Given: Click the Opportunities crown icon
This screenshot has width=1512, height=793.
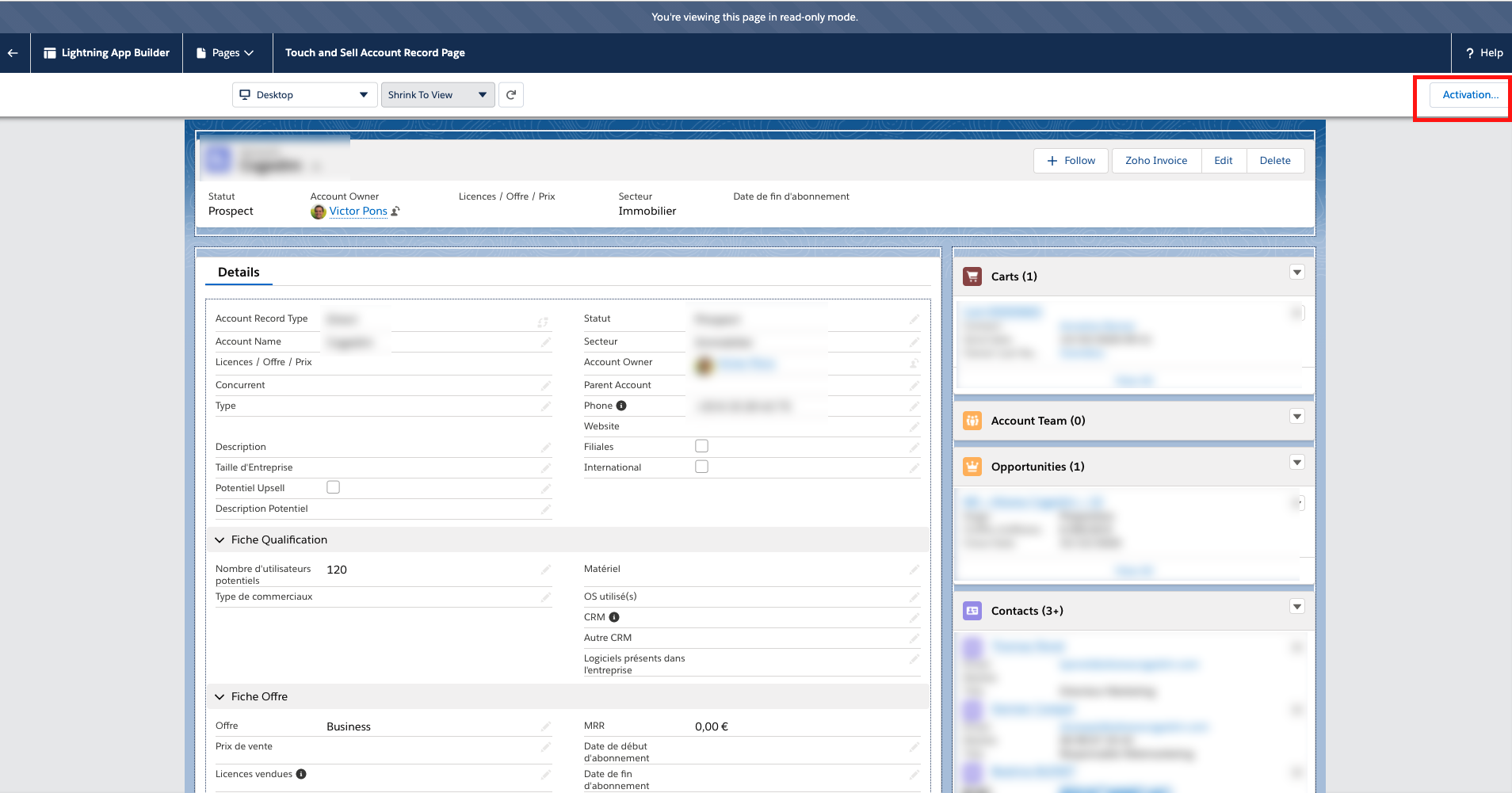Looking at the screenshot, I should (972, 467).
